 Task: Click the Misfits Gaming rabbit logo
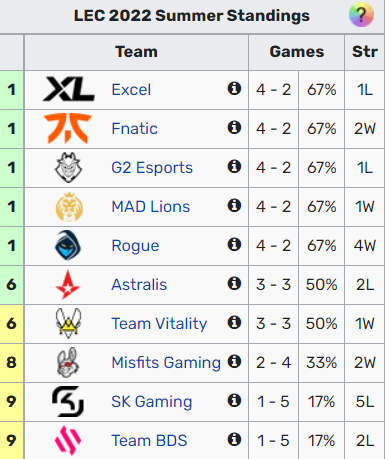coord(68,362)
